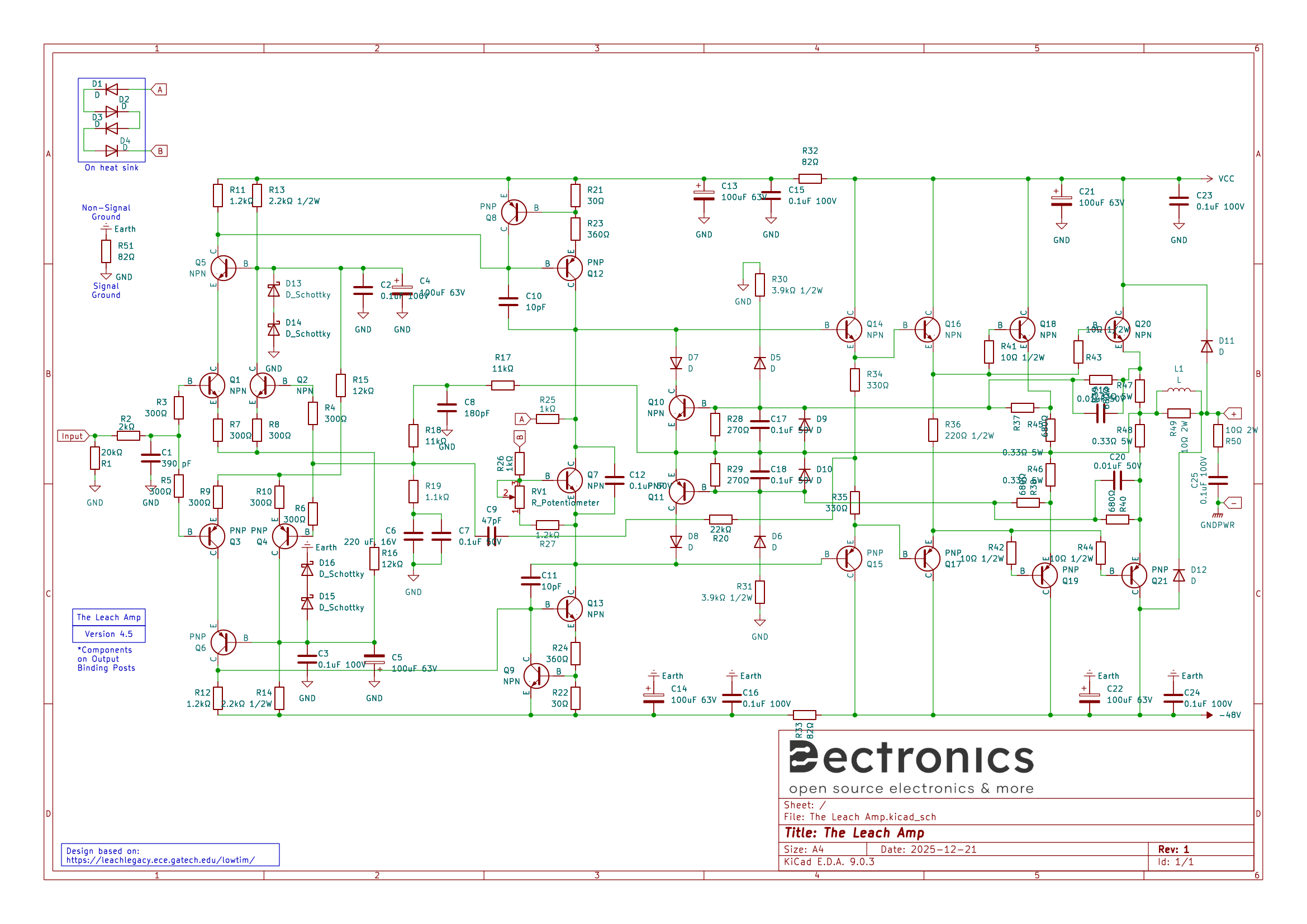Screen dimensions: 1307x924
Task: Click the D4 diode in heat sink box
Action: [x=112, y=151]
